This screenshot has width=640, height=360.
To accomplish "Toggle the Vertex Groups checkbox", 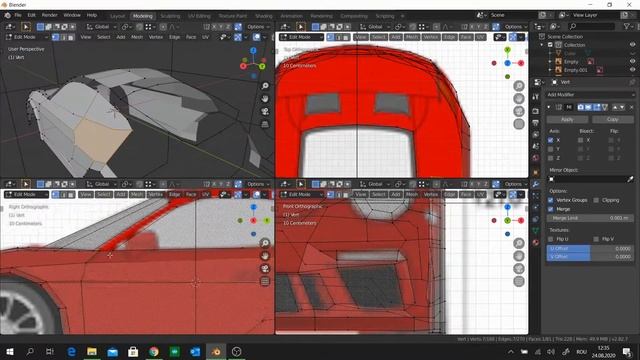I will [551, 200].
